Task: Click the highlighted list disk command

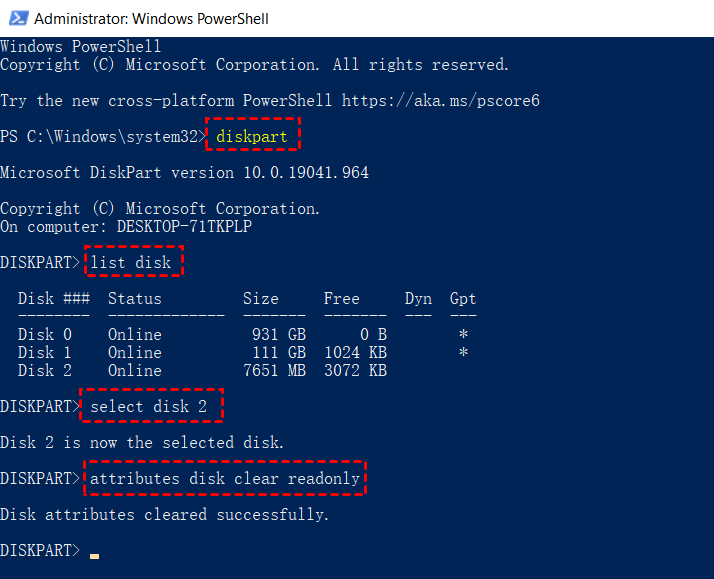Action: pos(135,263)
